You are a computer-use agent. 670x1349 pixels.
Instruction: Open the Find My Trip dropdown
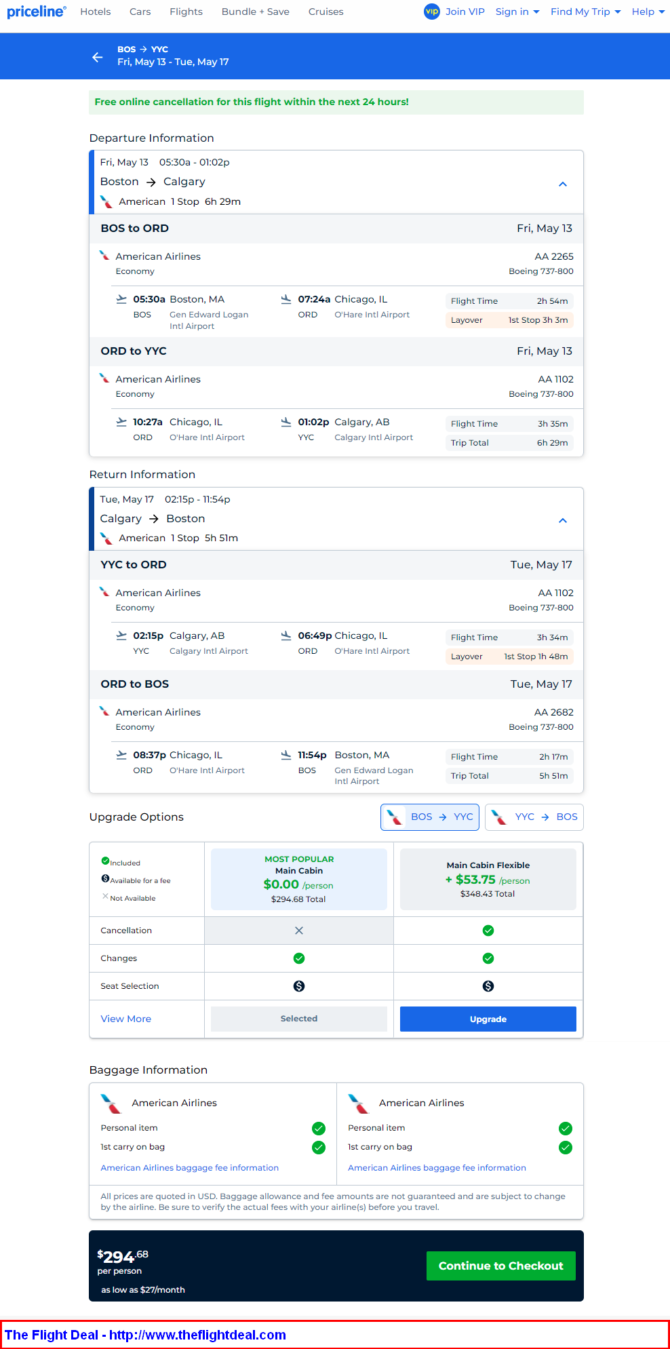[x=586, y=12]
